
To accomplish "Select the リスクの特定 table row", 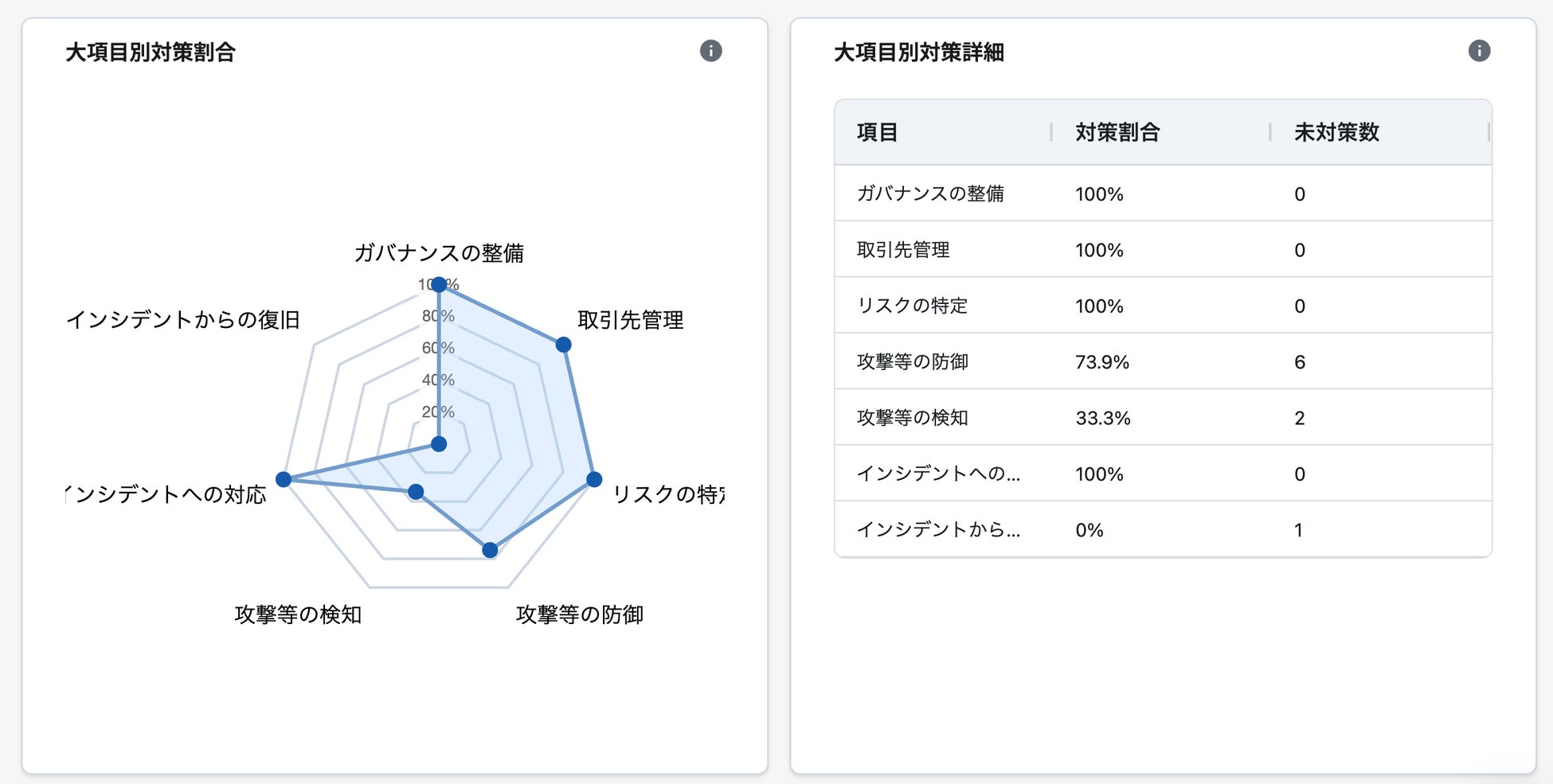I will (1163, 306).
